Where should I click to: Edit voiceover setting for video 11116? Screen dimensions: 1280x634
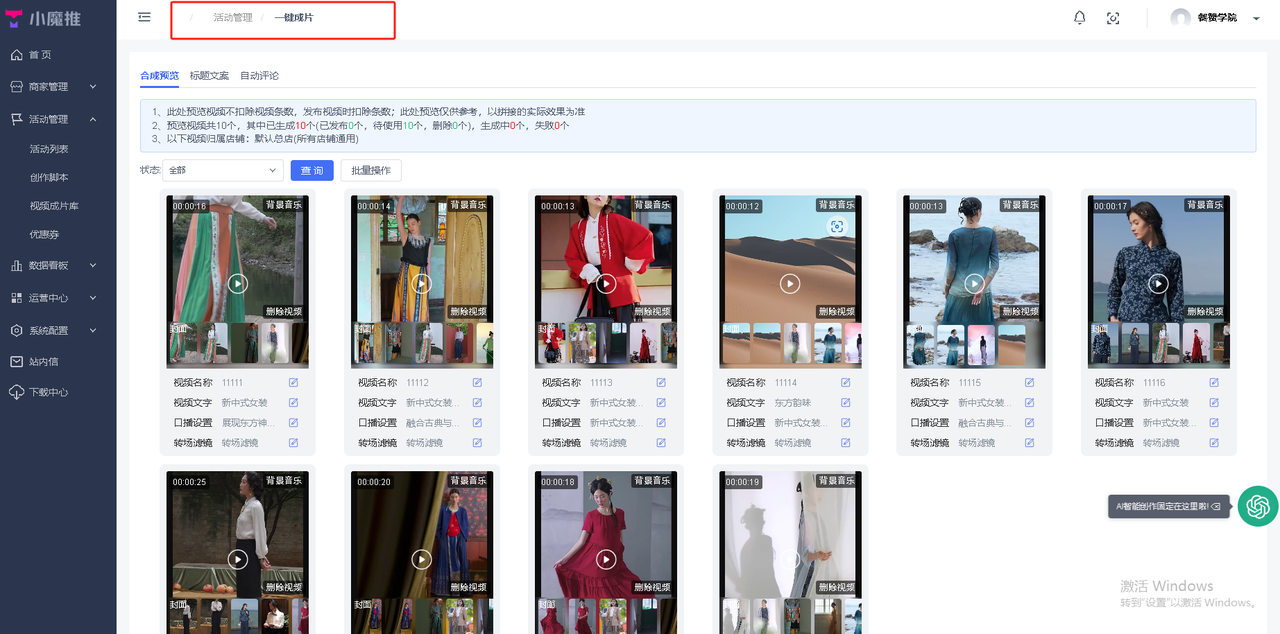point(1214,423)
